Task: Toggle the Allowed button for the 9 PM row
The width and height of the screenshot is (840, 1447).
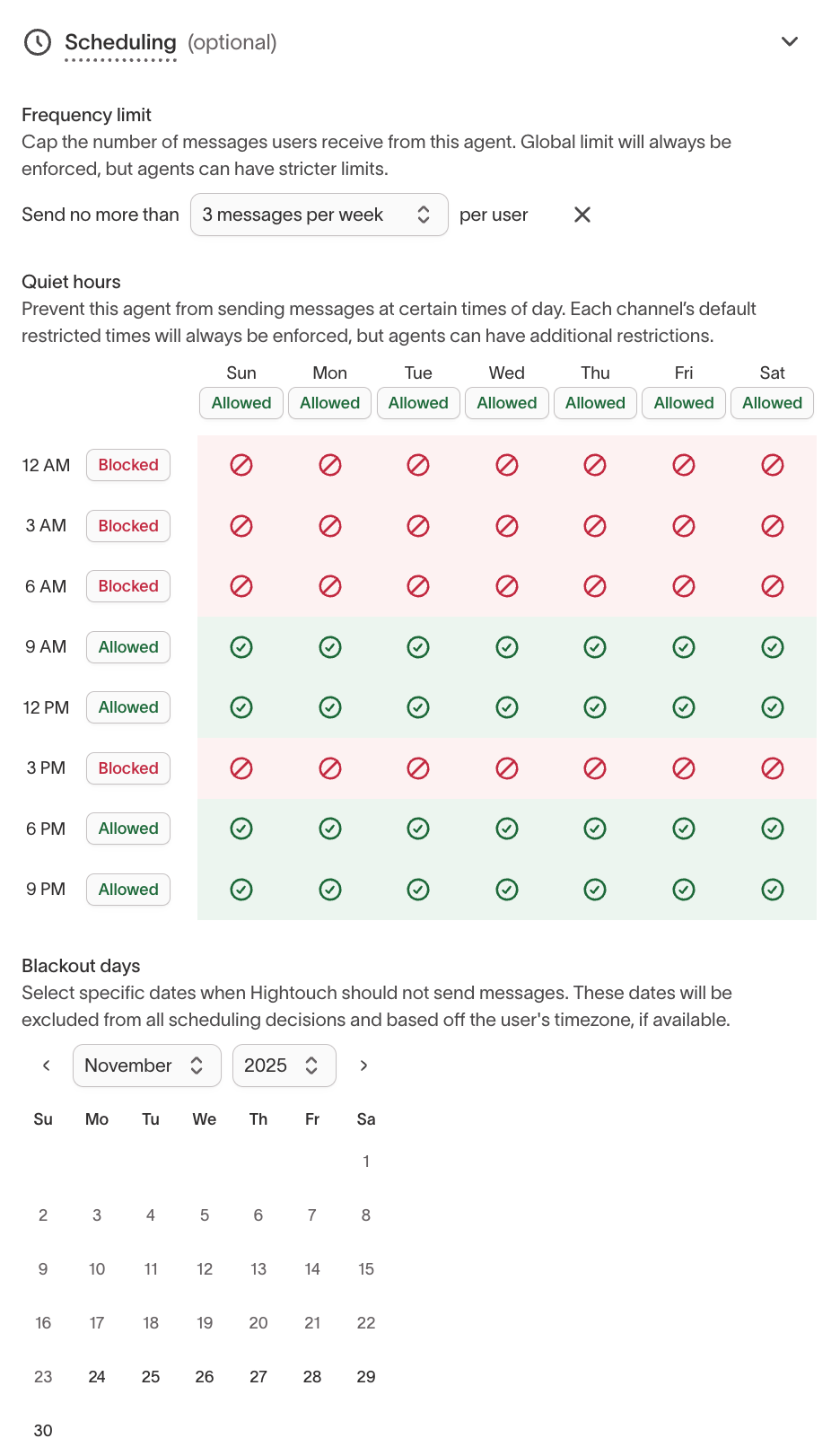Action: [x=127, y=890]
